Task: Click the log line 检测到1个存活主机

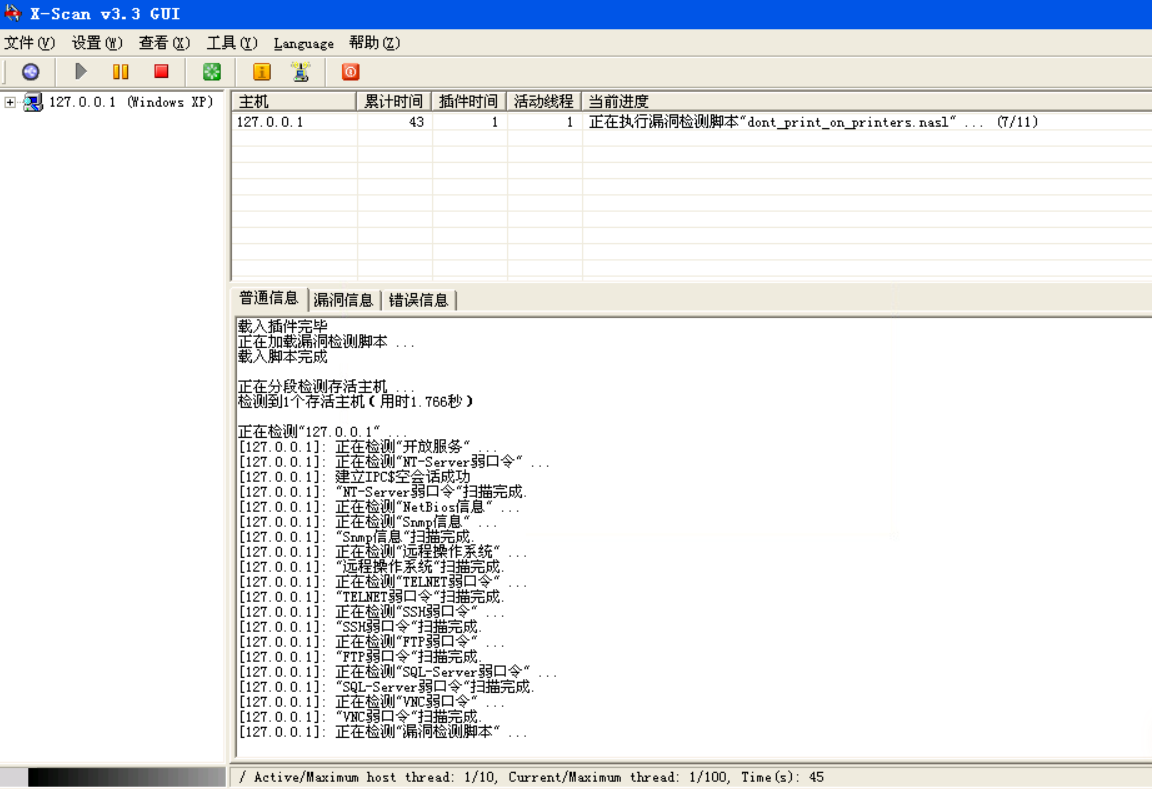Action: tap(356, 401)
